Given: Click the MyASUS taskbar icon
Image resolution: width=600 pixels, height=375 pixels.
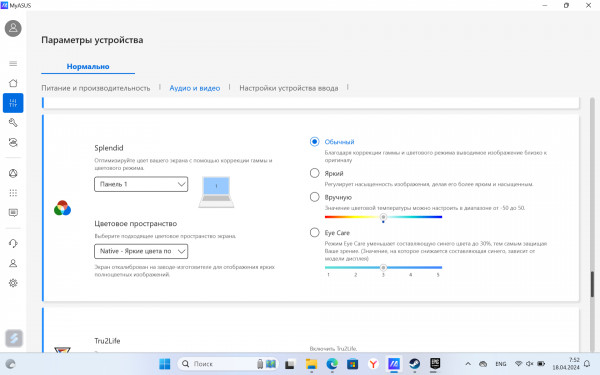Looking at the screenshot, I should click(394, 364).
